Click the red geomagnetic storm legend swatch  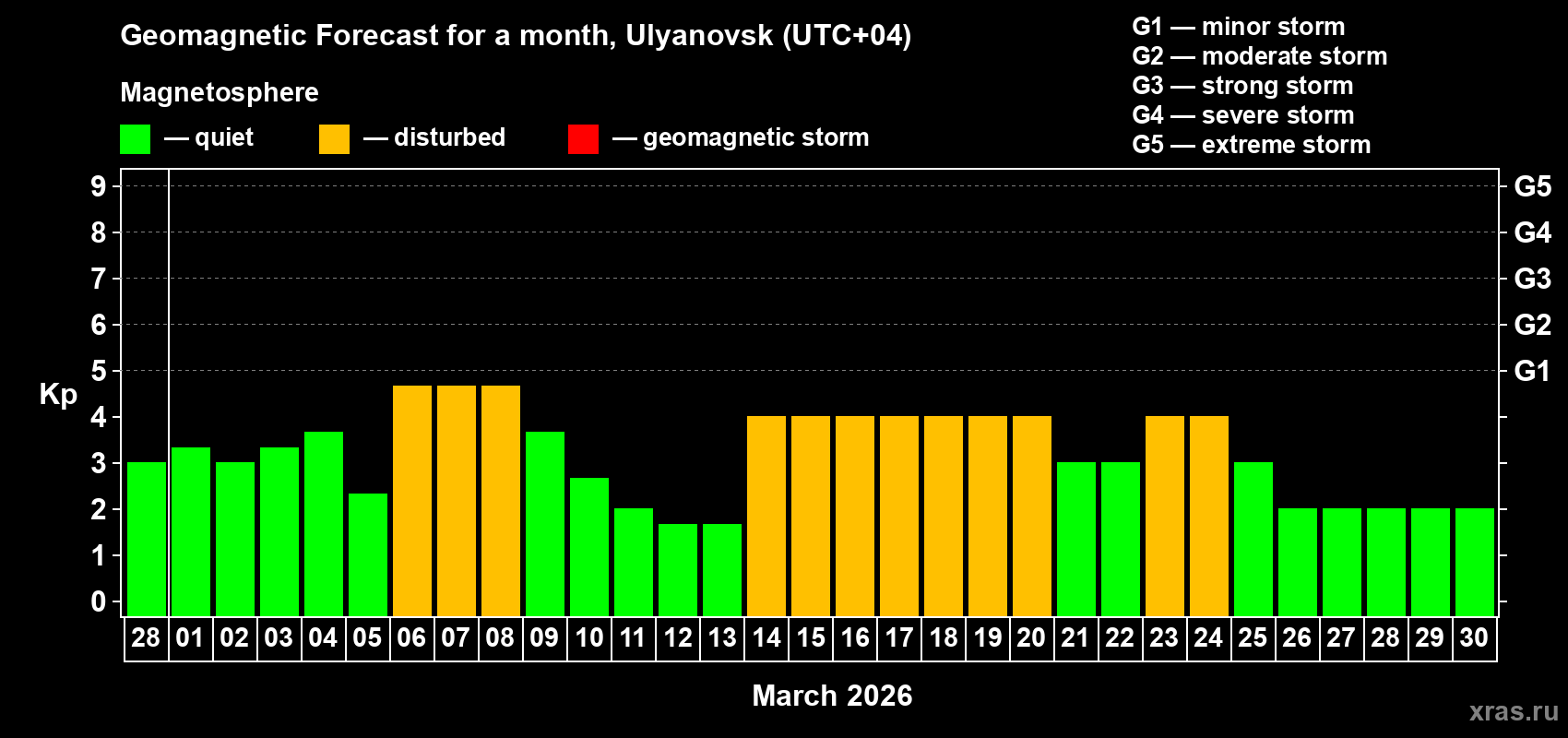pos(583,139)
